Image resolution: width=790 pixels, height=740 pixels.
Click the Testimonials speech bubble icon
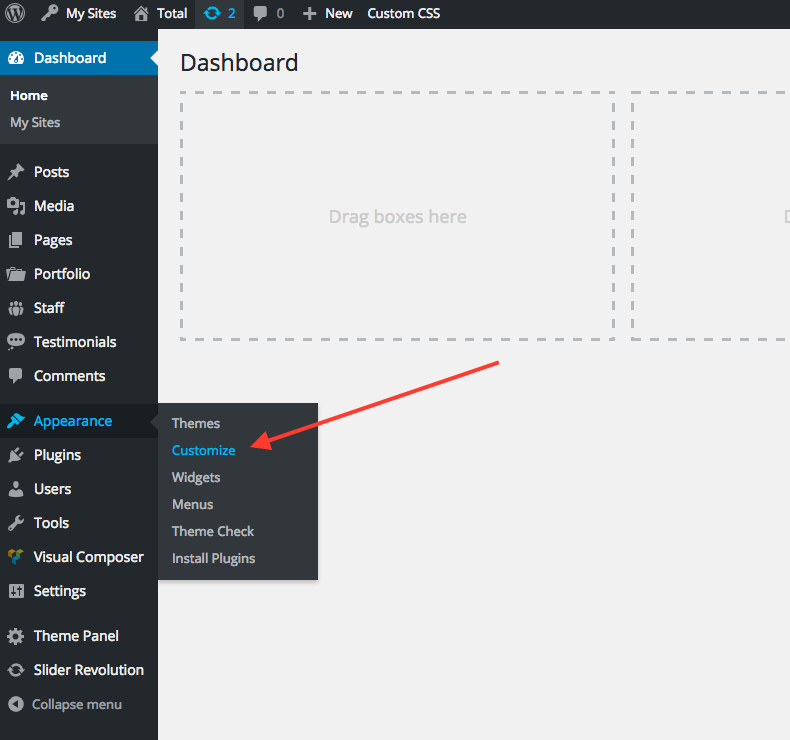point(16,342)
